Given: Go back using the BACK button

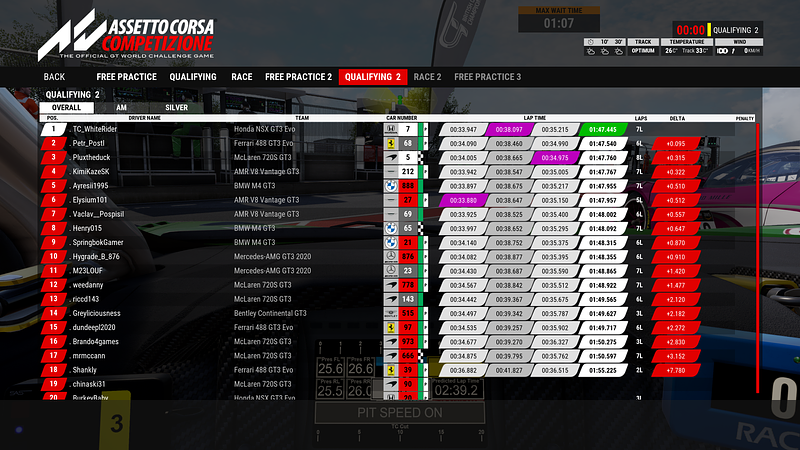Looking at the screenshot, I should (x=54, y=77).
